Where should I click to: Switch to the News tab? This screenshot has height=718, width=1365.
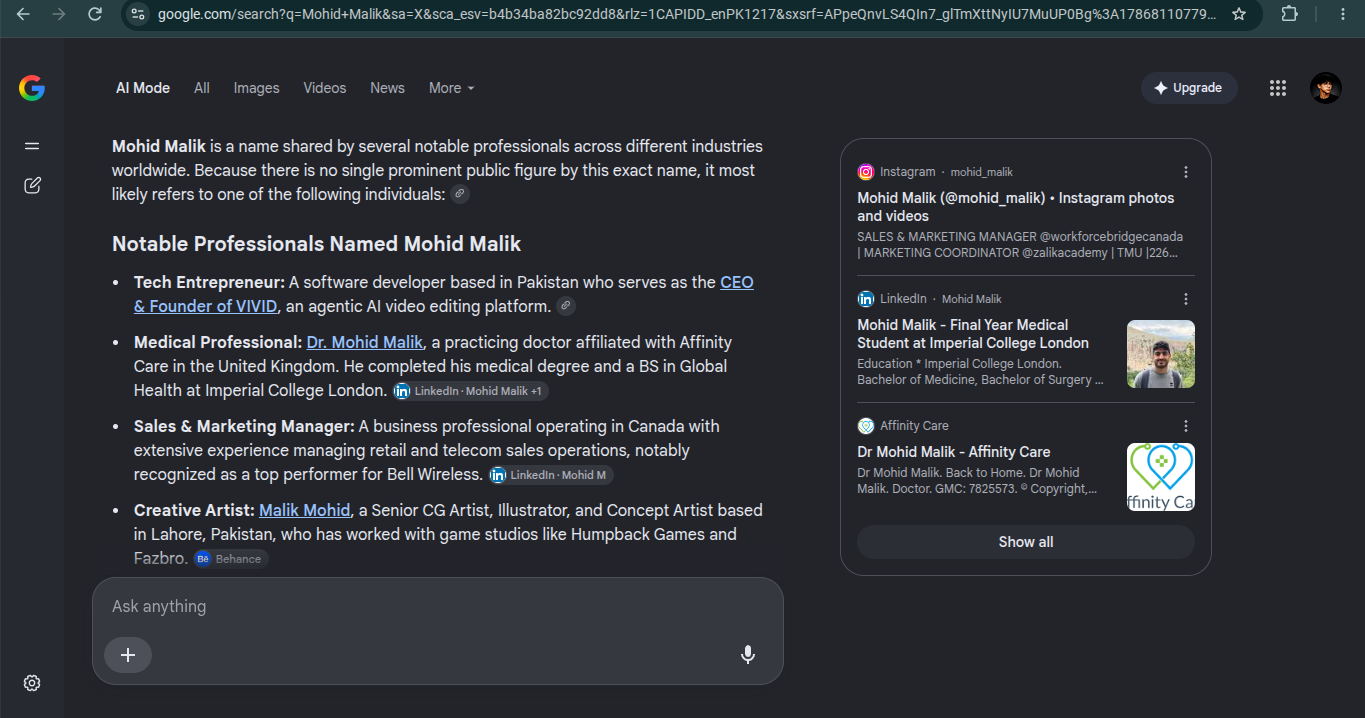[388, 88]
